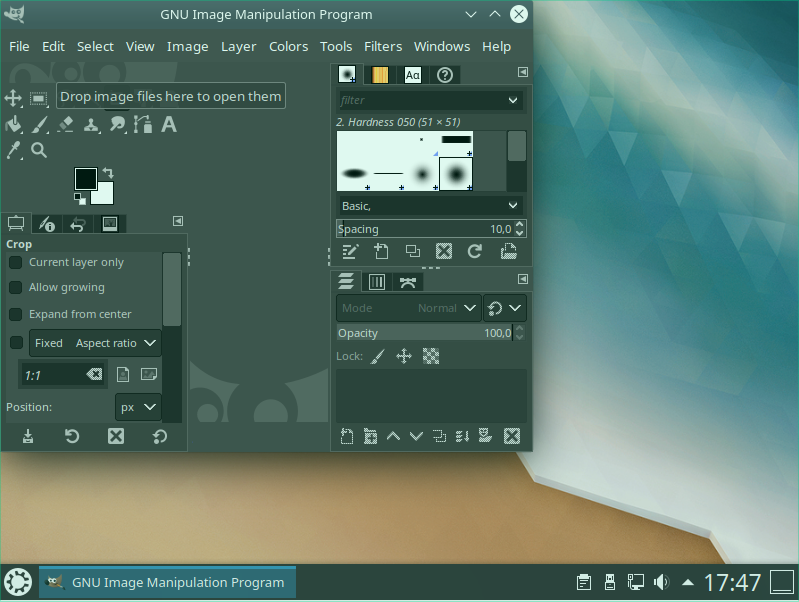The width and height of the screenshot is (799, 602).
Task: Open the Position unit px dropdown
Action: point(138,407)
